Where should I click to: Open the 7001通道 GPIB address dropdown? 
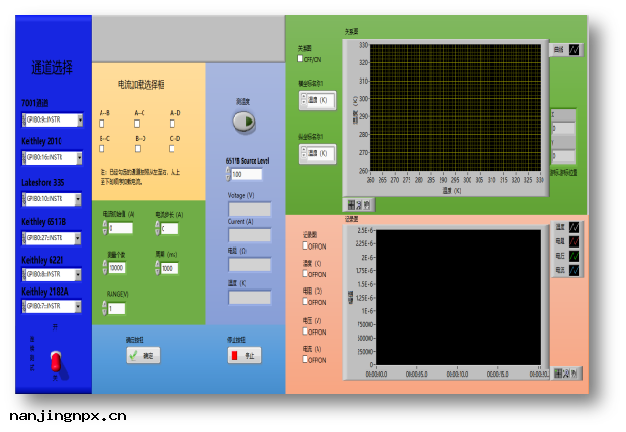79,120
